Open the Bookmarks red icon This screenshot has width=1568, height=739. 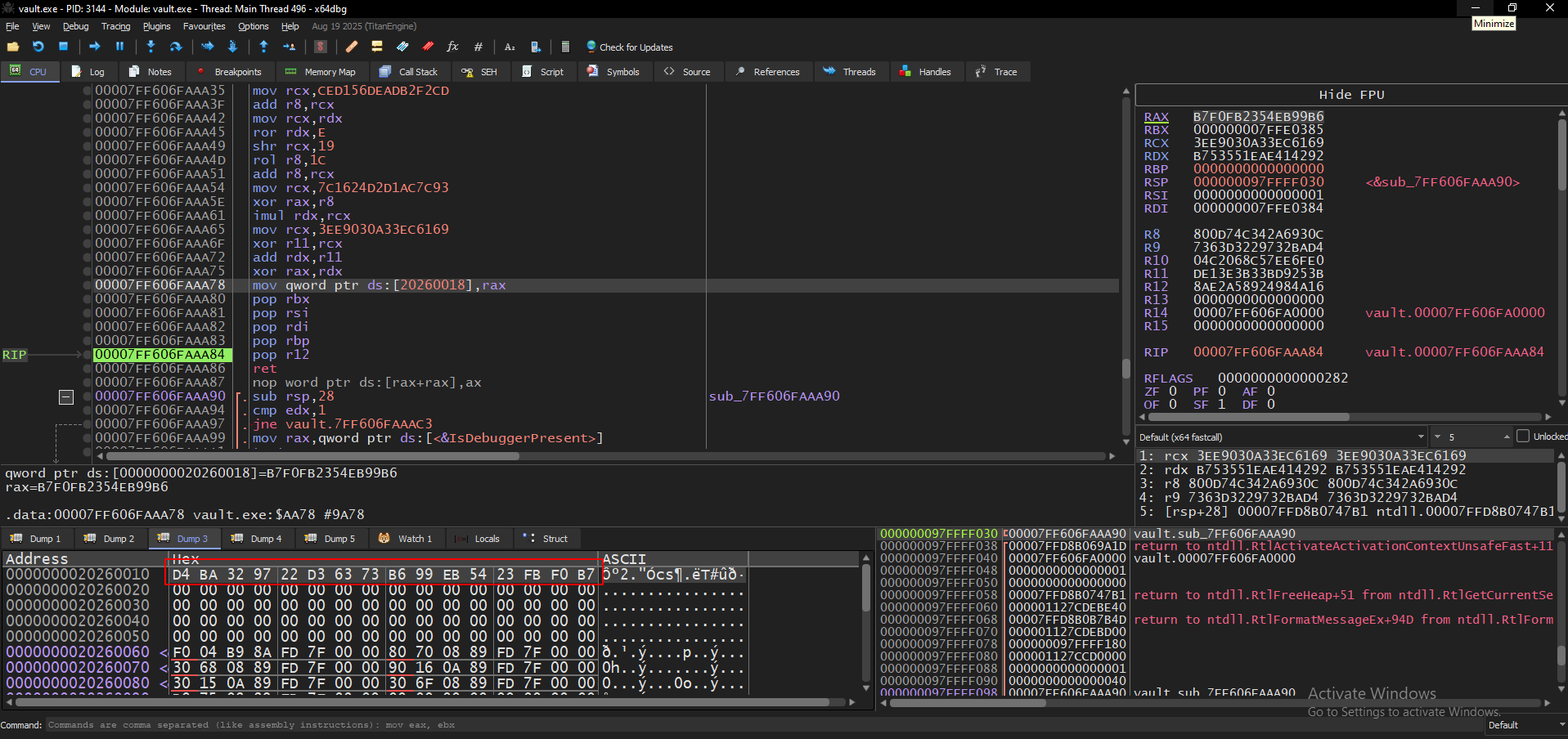coord(428,47)
